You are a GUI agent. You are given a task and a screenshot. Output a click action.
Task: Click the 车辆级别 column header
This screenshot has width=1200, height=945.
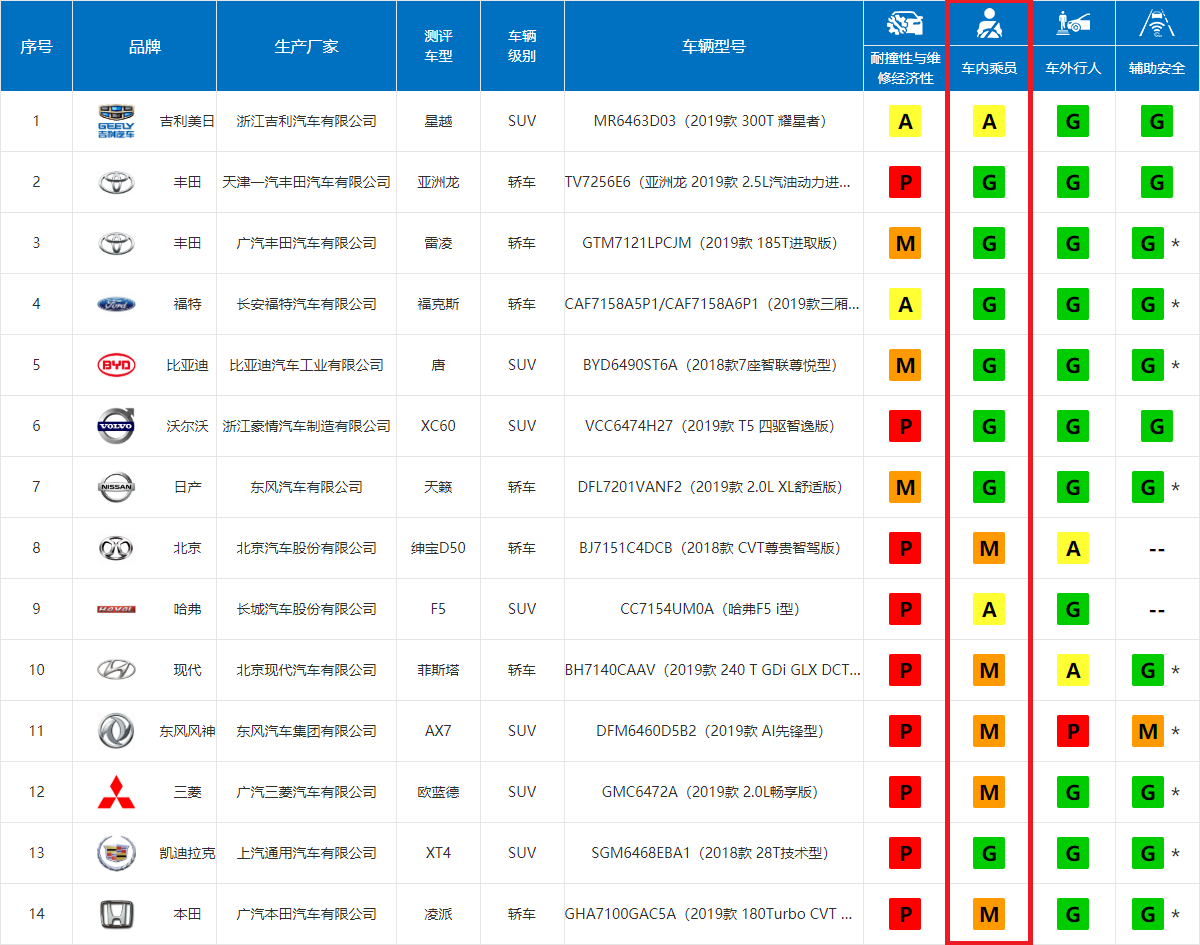coord(522,46)
